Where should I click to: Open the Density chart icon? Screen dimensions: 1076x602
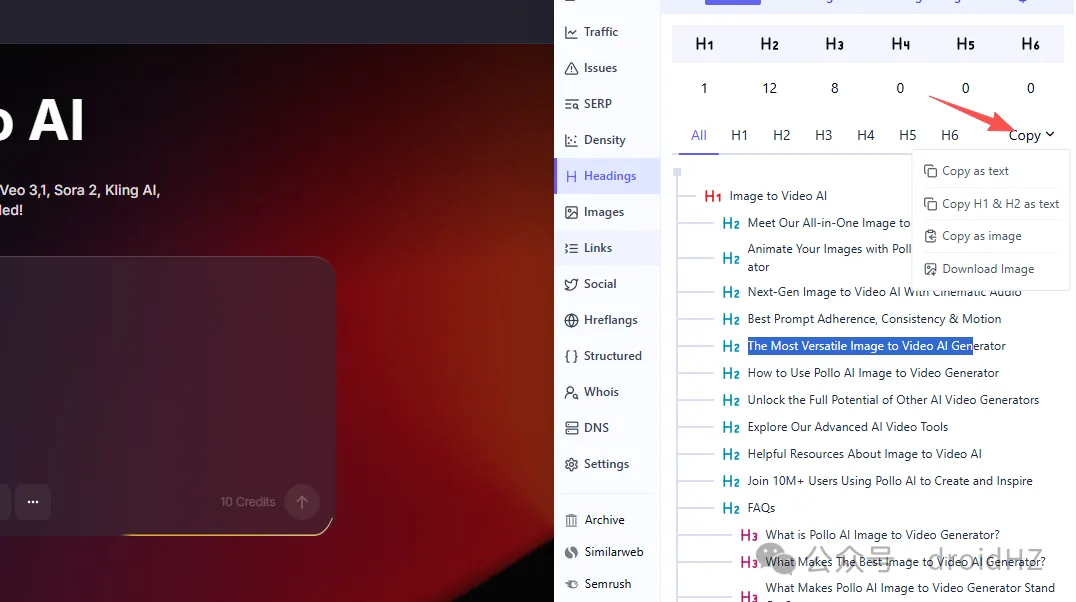point(572,140)
